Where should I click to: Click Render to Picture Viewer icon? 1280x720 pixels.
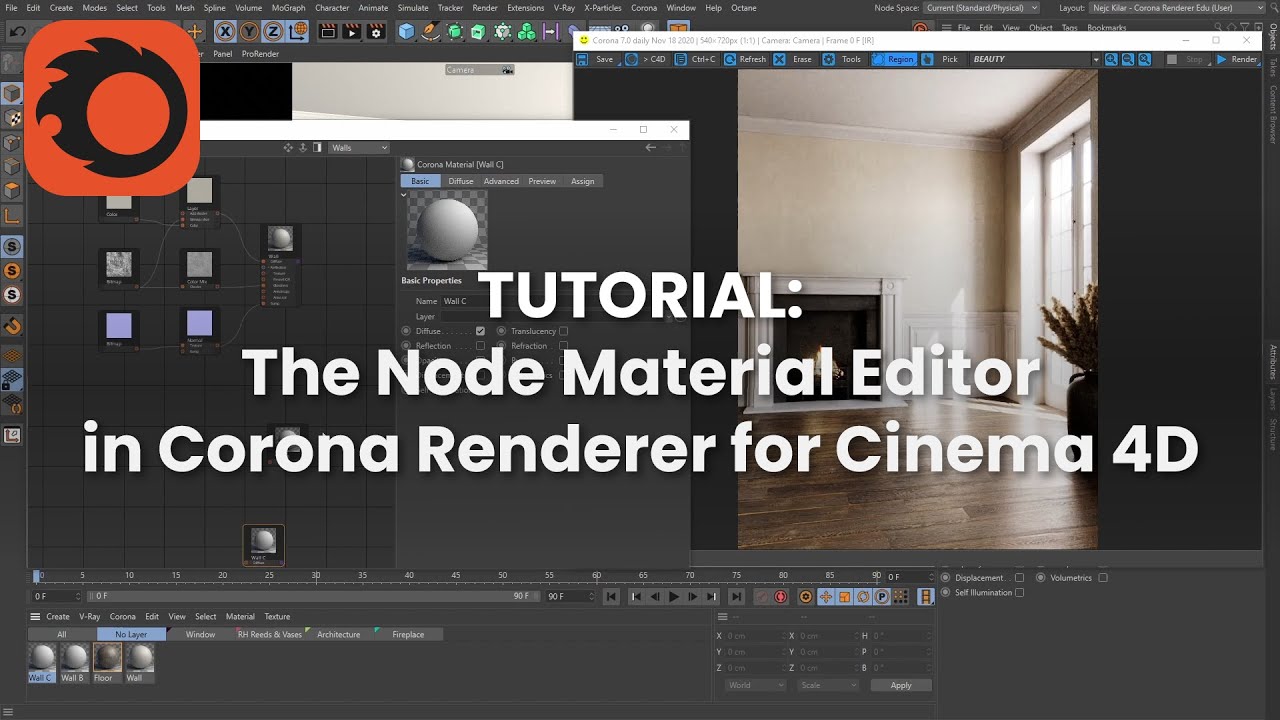click(352, 32)
